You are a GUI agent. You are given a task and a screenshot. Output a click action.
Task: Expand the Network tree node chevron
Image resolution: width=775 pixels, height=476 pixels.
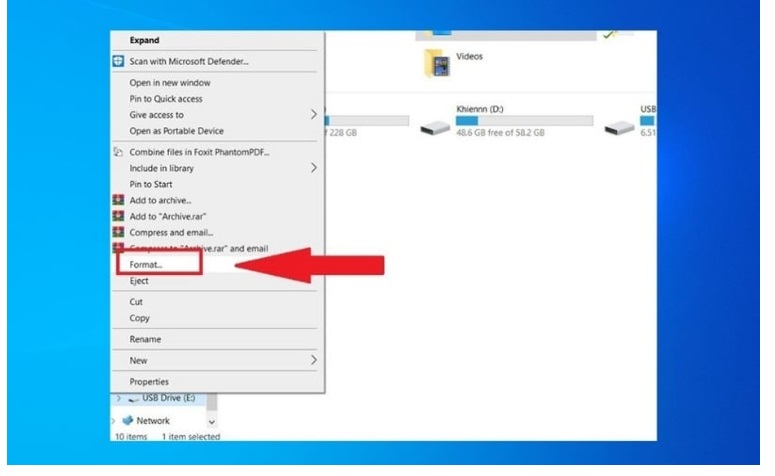114,421
